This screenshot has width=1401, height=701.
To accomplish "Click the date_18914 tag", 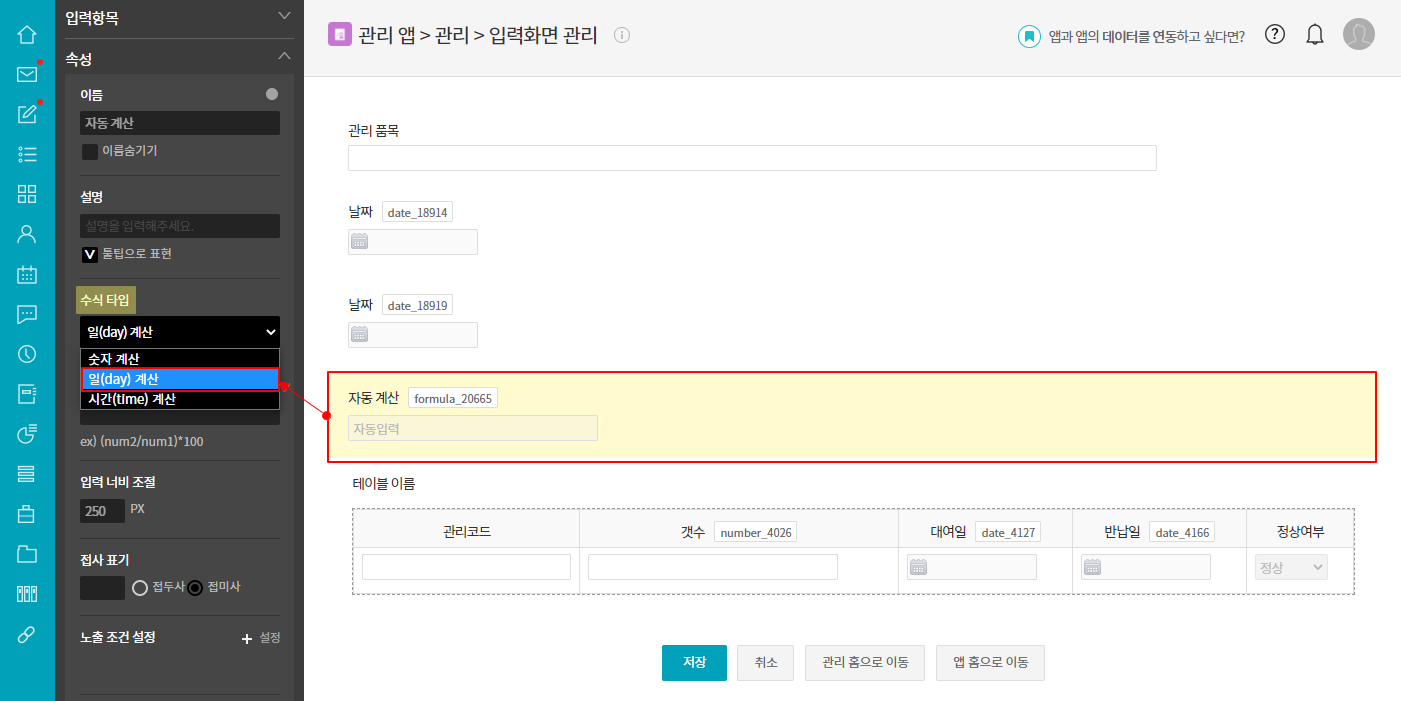I will point(418,212).
